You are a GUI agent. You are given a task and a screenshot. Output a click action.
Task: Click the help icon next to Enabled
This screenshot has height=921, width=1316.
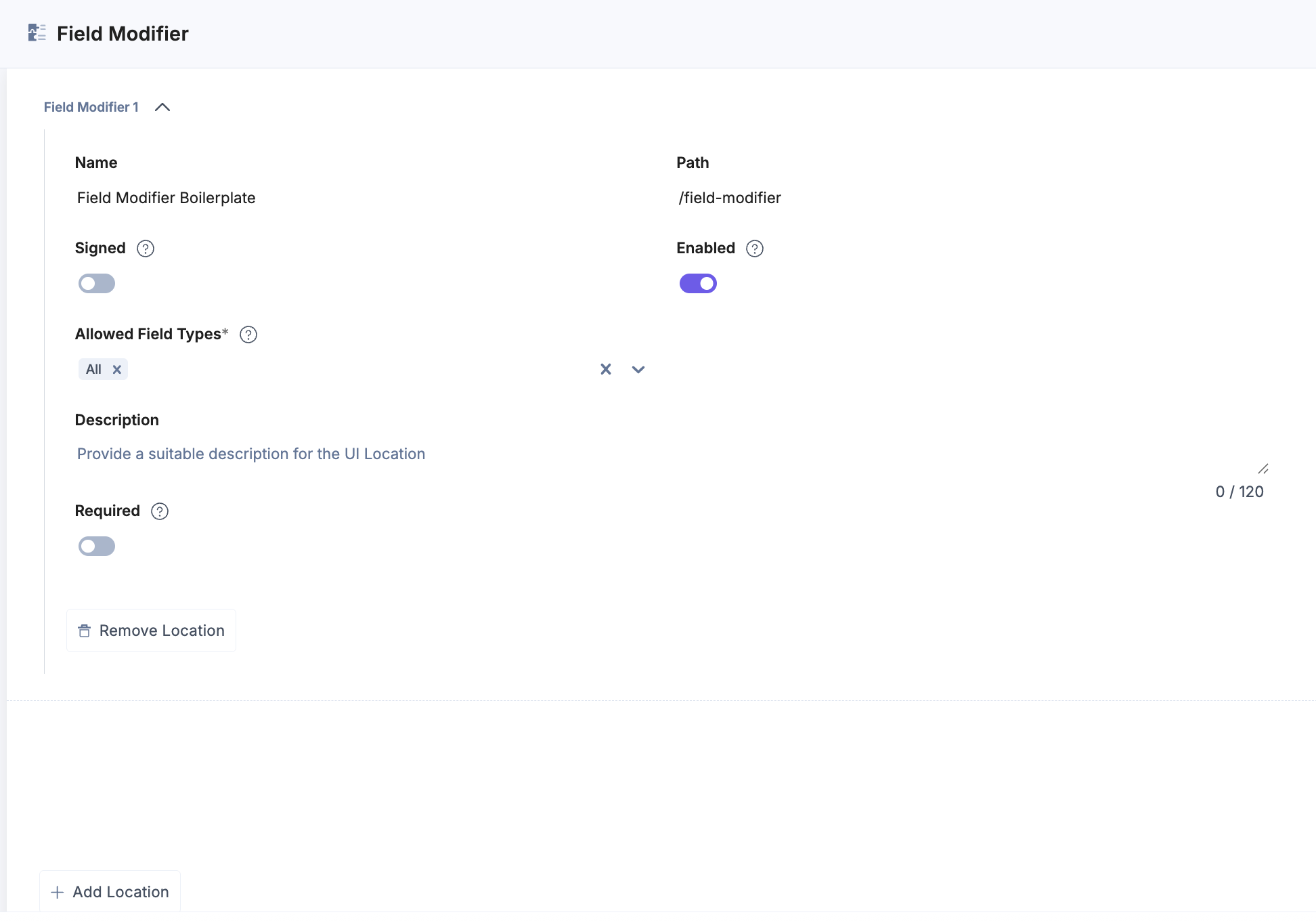[755, 249]
